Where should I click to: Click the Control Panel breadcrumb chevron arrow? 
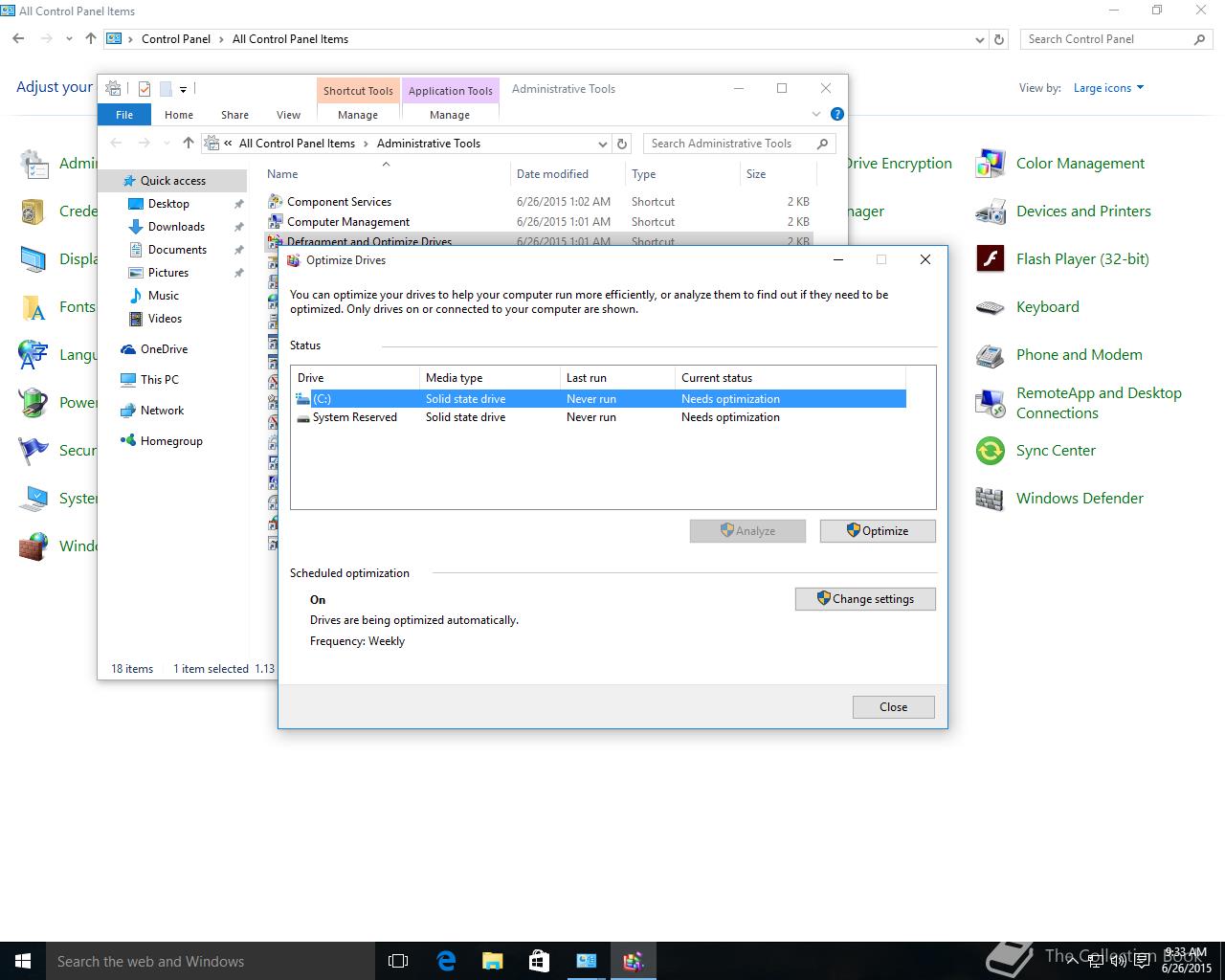[x=222, y=39]
